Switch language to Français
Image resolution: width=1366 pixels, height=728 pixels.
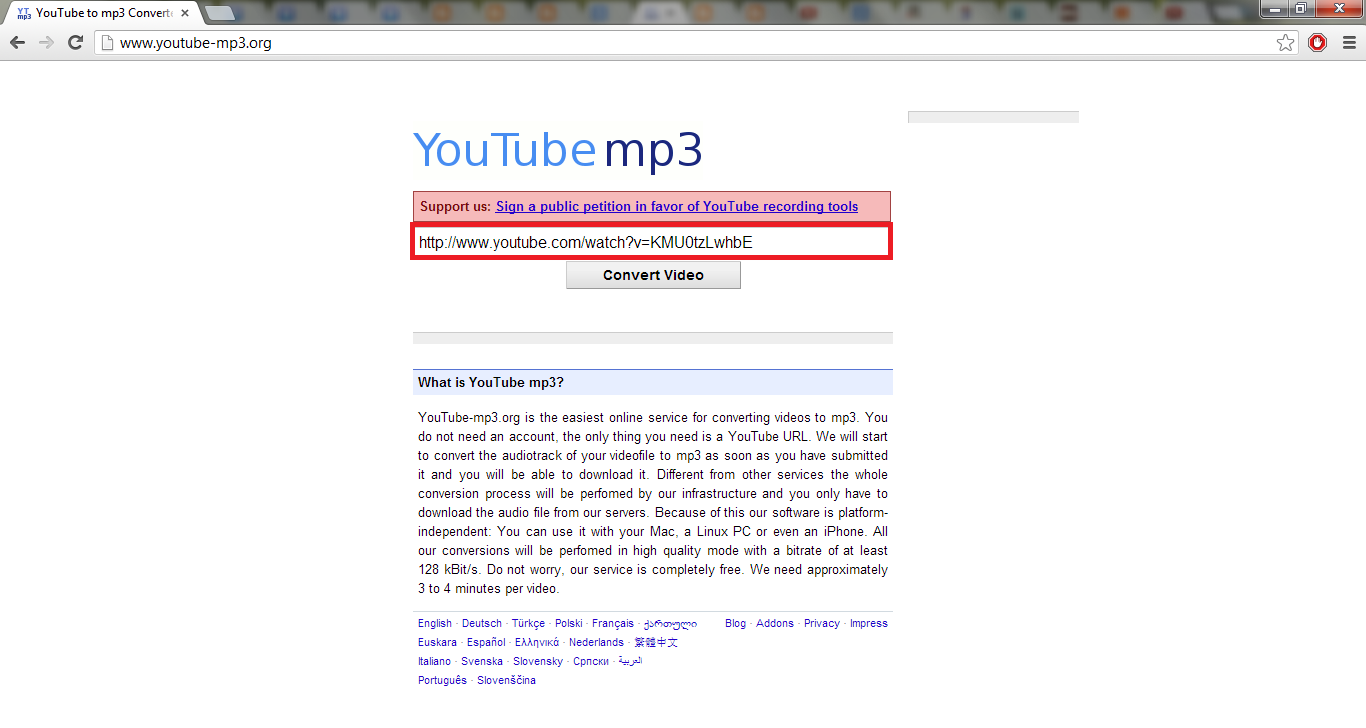(613, 624)
